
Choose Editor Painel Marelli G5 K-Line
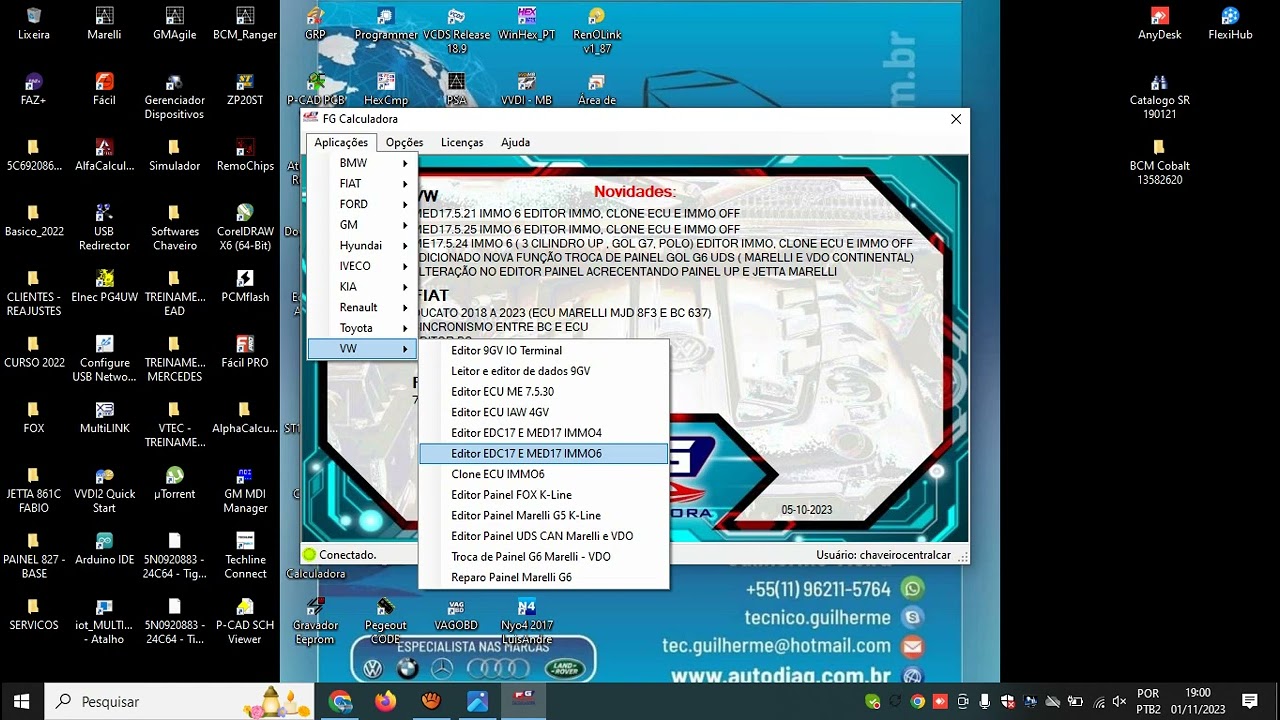[544, 516]
